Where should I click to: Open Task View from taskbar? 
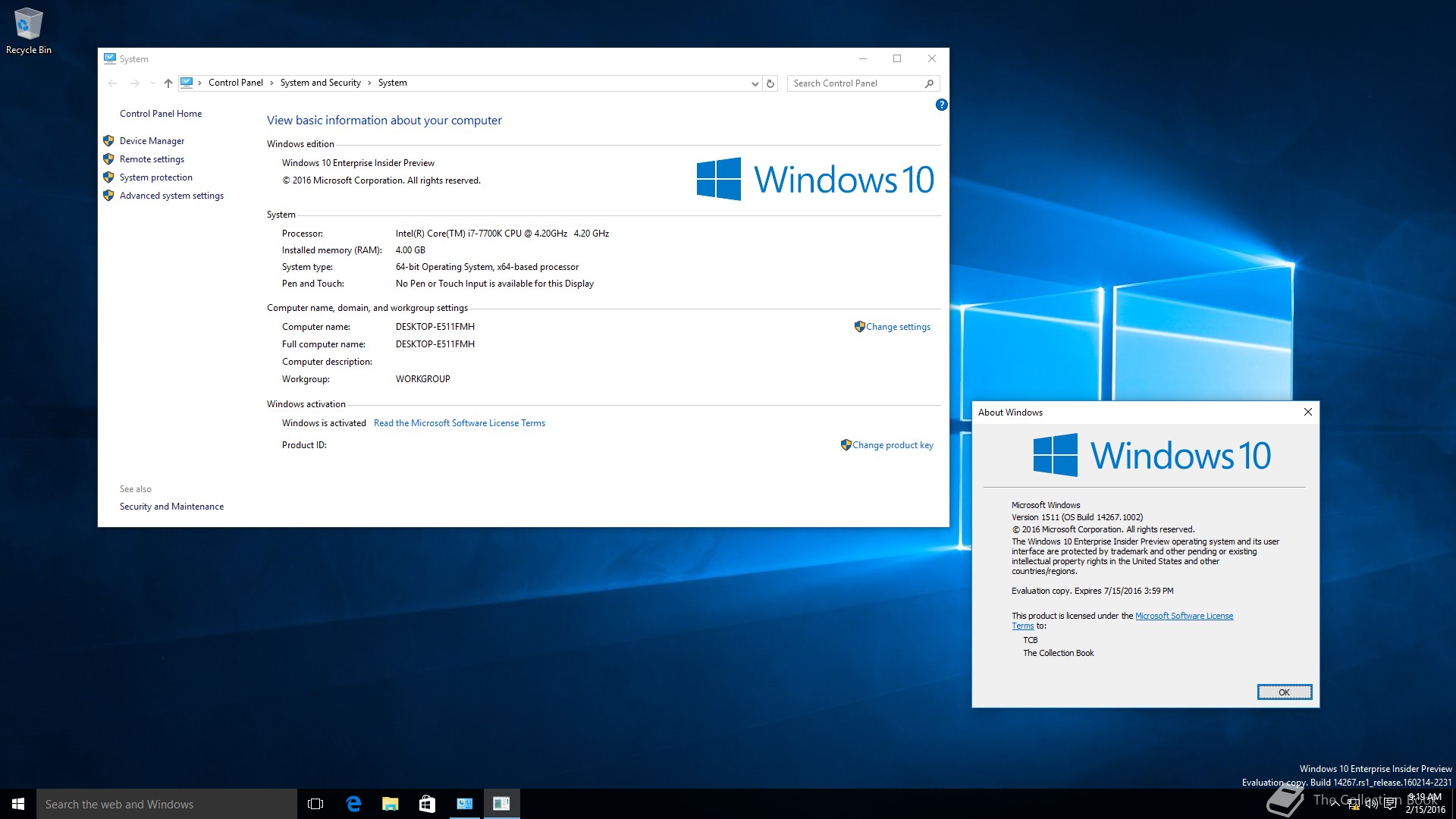click(315, 804)
